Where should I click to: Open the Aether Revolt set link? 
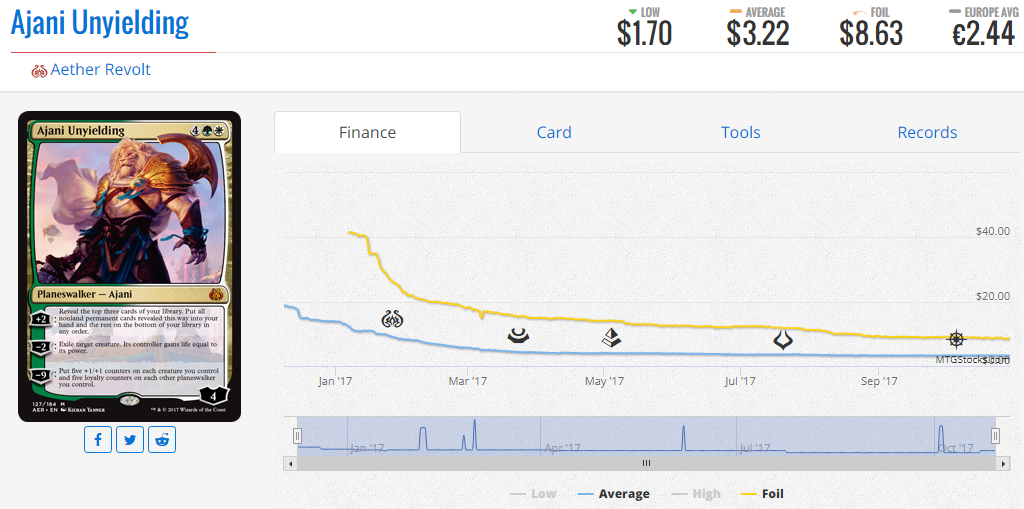101,70
